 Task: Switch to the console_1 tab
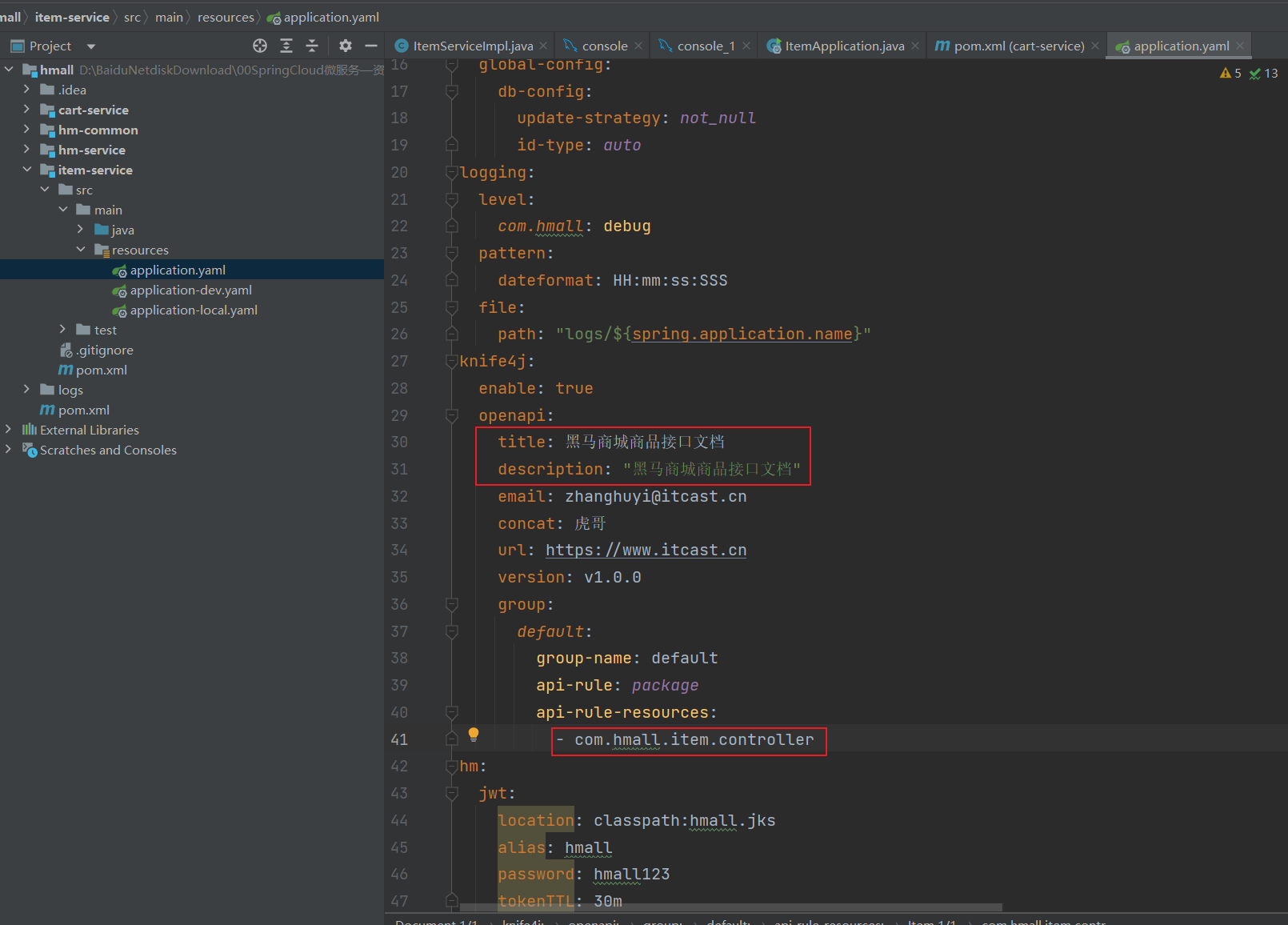click(x=706, y=46)
